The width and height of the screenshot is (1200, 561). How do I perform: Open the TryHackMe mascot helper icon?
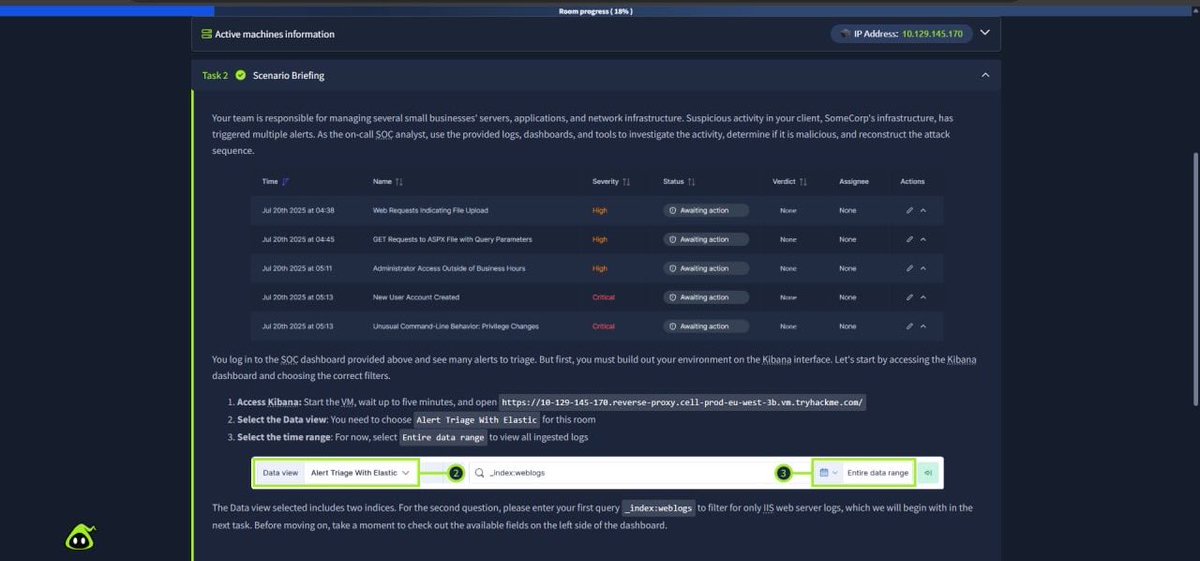tap(80, 538)
